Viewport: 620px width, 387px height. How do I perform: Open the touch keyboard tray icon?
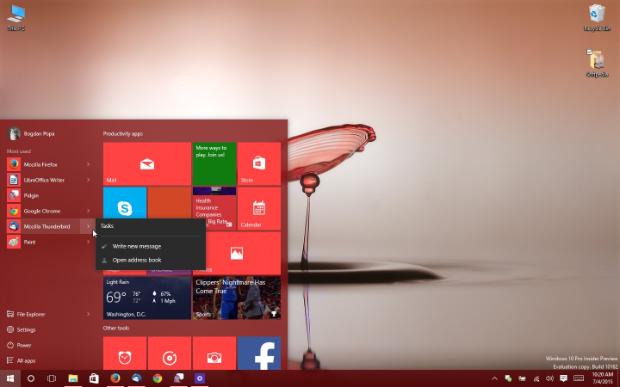[x=578, y=379]
